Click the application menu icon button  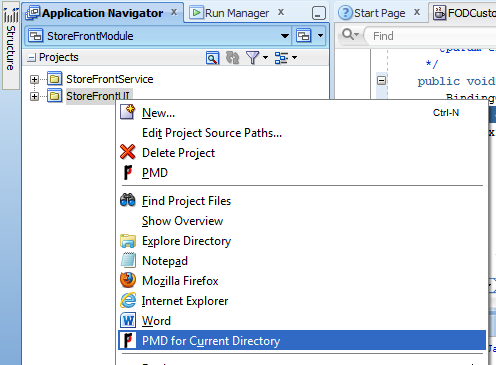click(304, 36)
